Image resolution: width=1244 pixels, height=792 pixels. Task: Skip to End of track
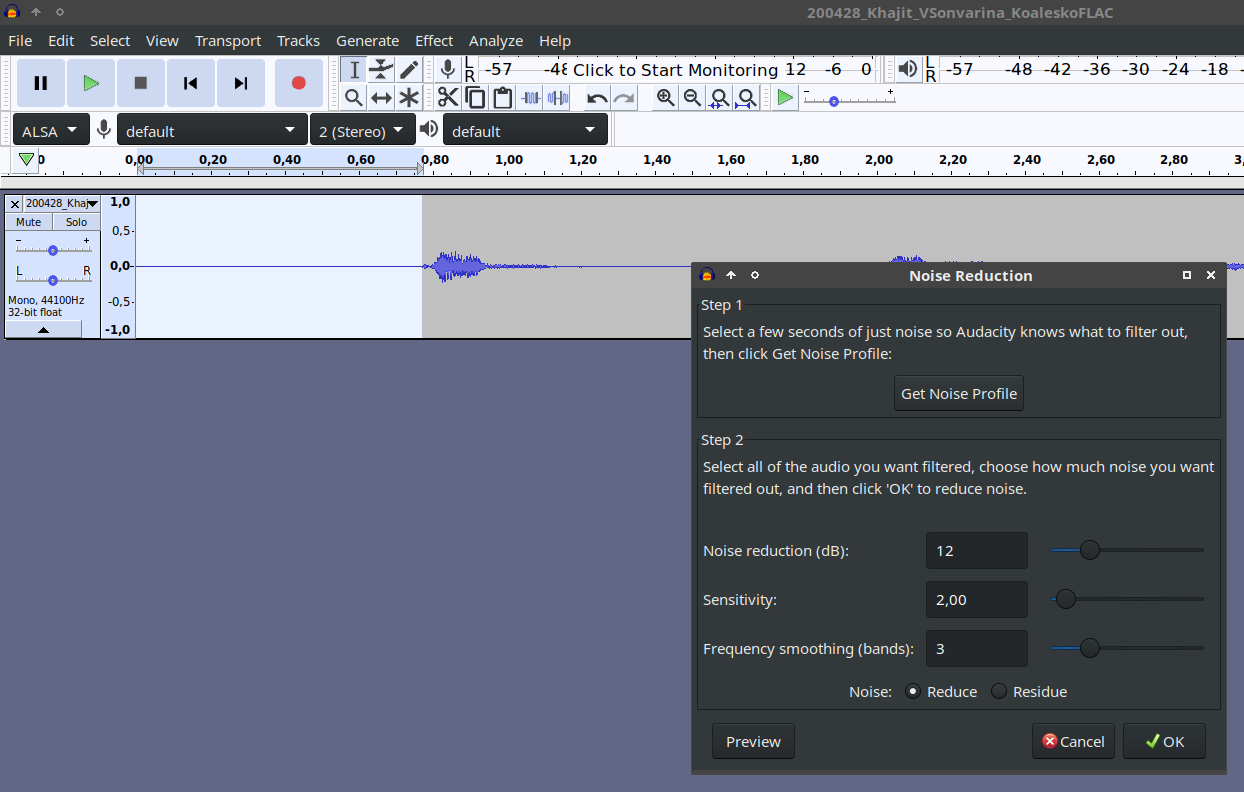pos(240,83)
